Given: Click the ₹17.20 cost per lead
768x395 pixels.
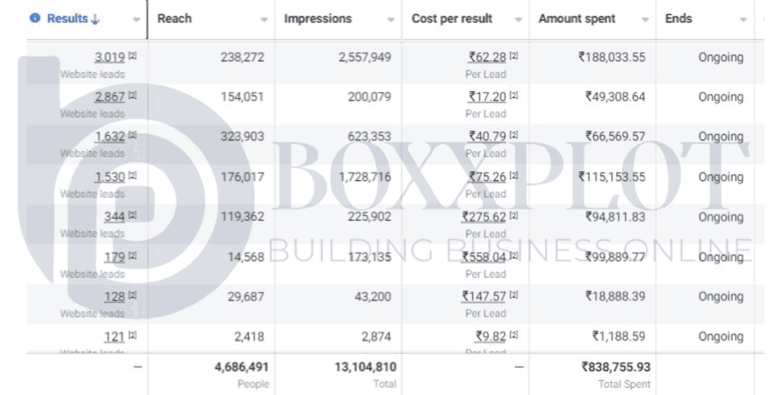Looking at the screenshot, I should tap(487, 97).
